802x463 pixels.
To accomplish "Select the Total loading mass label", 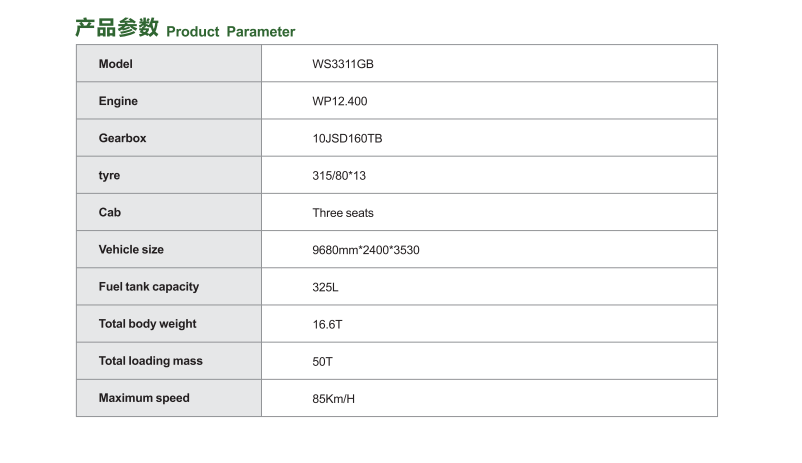I will coord(150,361).
